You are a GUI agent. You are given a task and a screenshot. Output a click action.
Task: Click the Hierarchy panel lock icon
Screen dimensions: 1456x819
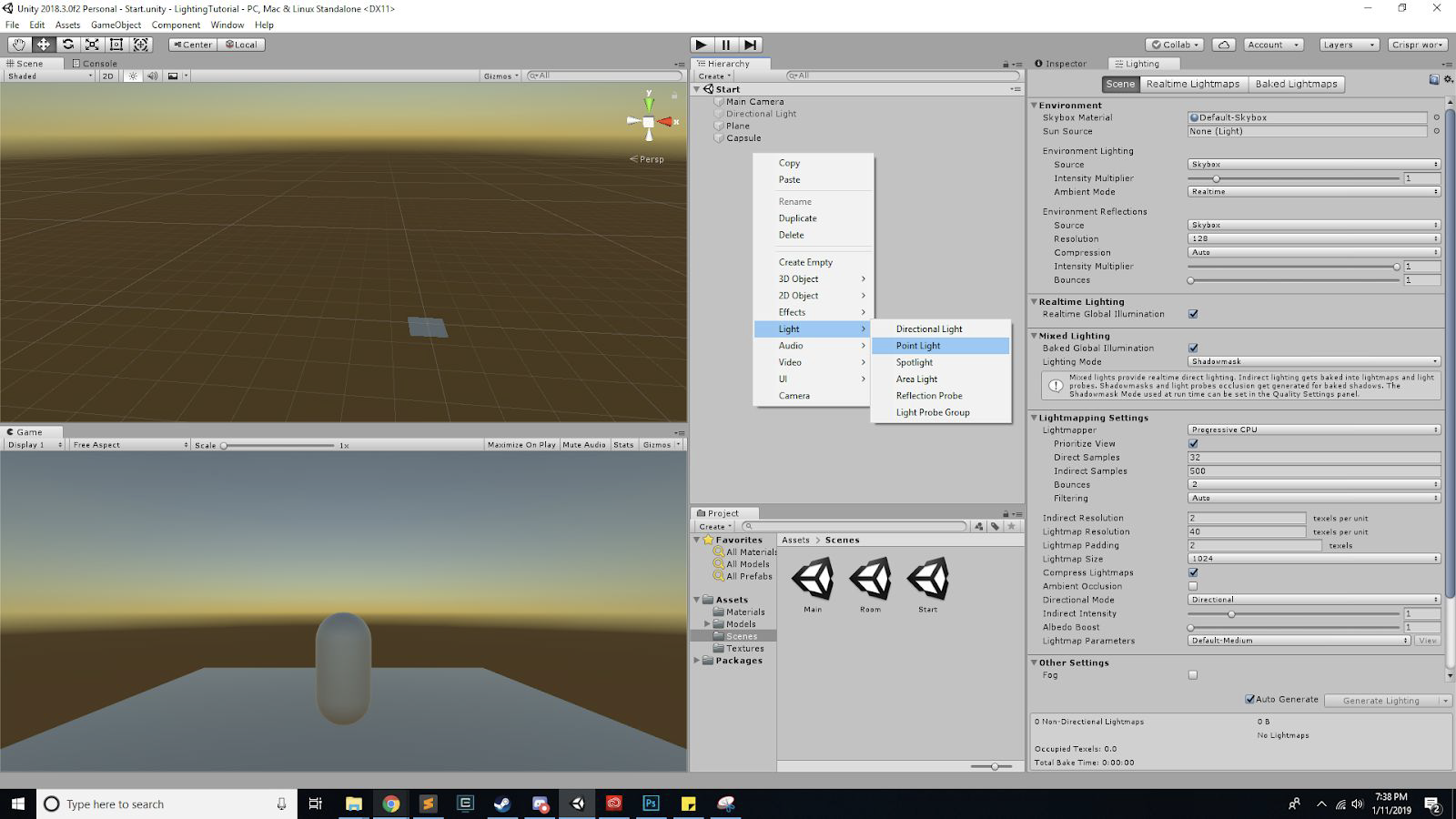[x=1006, y=65]
